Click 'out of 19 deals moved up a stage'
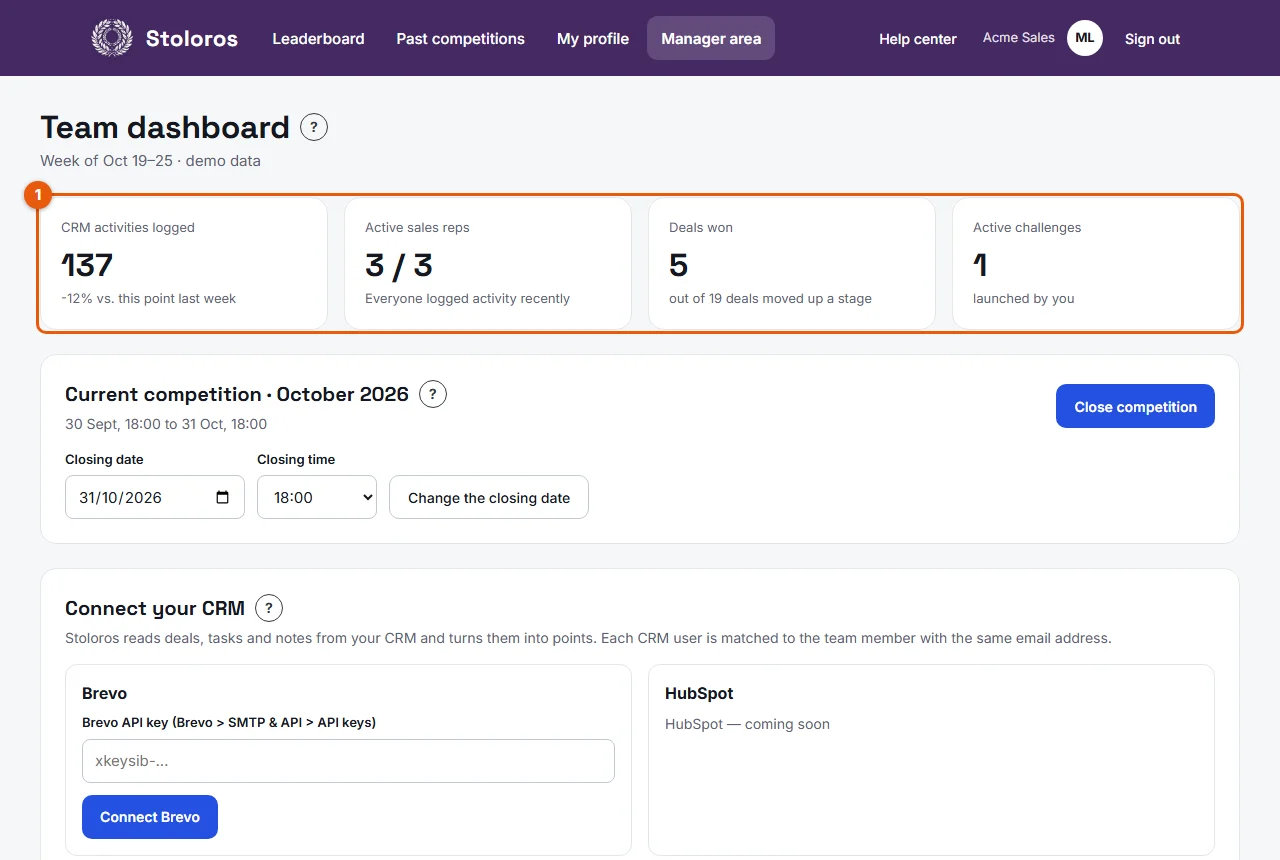This screenshot has height=860, width=1280. click(x=770, y=298)
